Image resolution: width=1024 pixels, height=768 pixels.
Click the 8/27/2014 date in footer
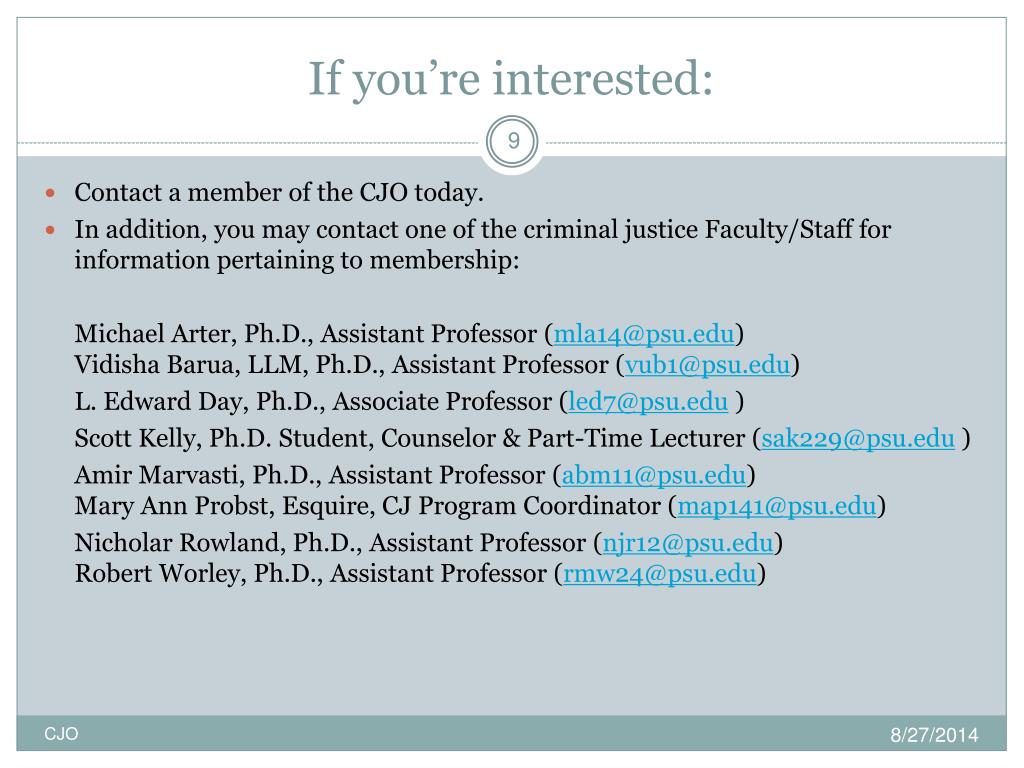tap(934, 735)
